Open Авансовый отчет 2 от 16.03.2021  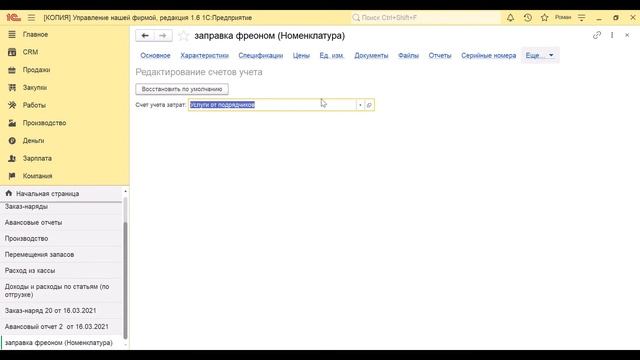click(61, 327)
